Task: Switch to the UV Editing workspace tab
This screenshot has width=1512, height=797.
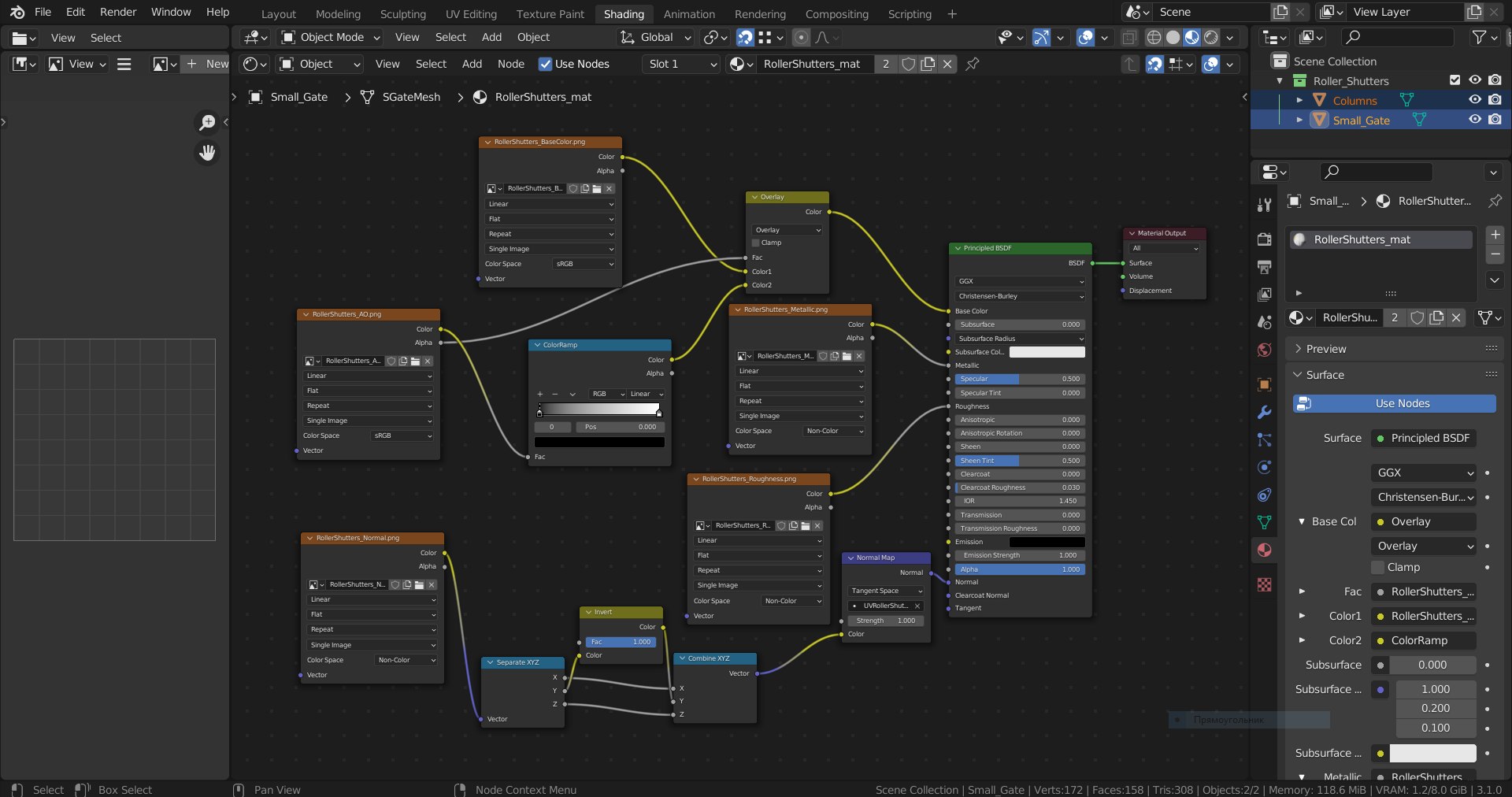Action: (x=471, y=13)
